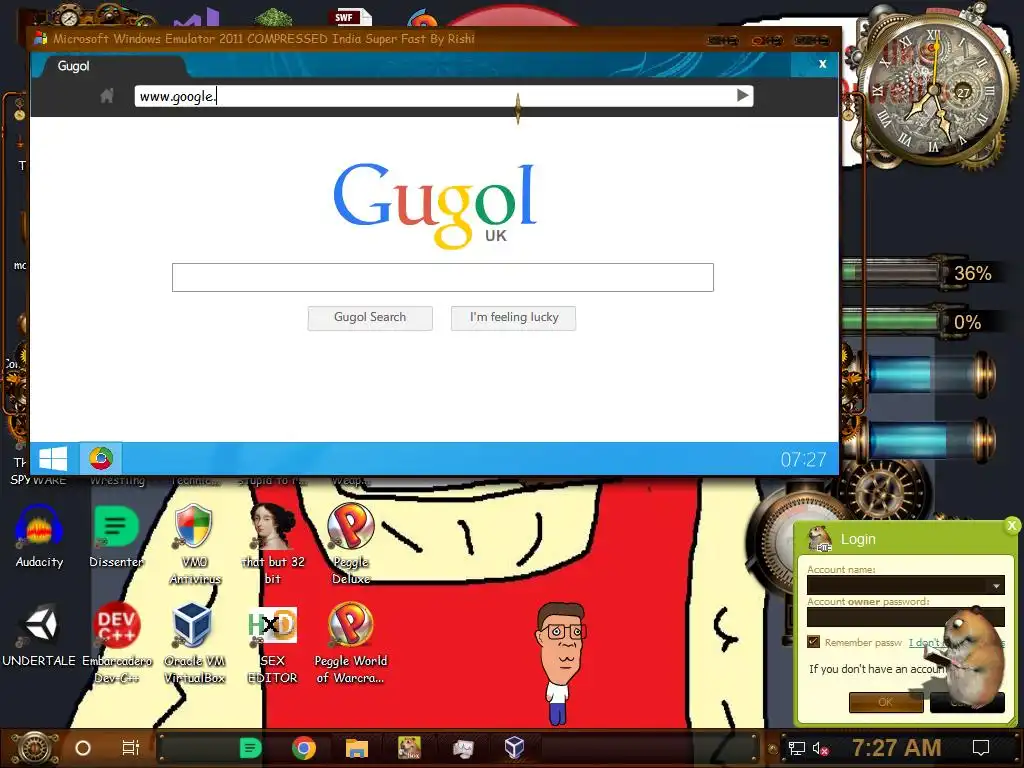Image resolution: width=1024 pixels, height=768 pixels.
Task: Open the notification center icon
Action: (x=980, y=748)
